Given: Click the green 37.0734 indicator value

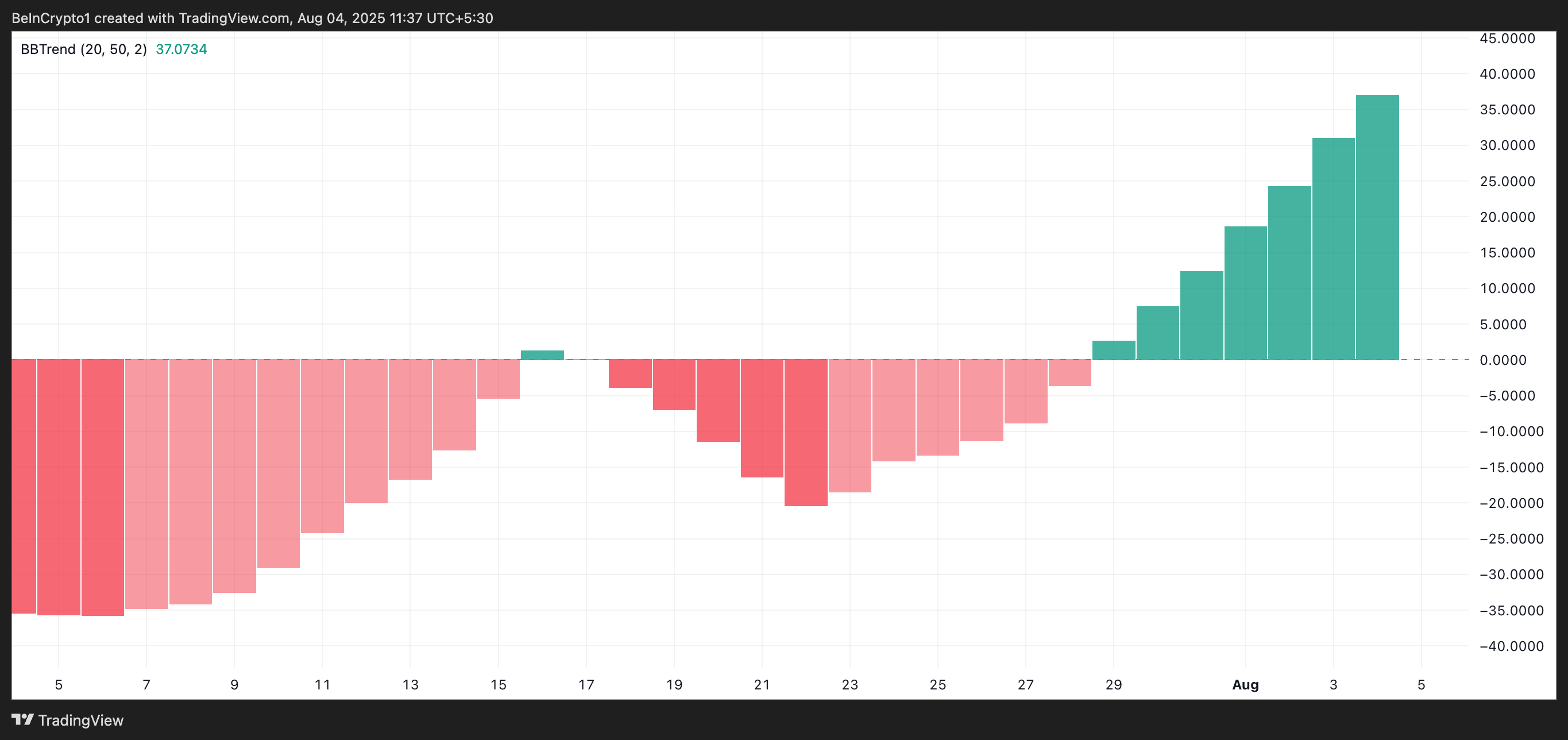Looking at the screenshot, I should pos(181,49).
